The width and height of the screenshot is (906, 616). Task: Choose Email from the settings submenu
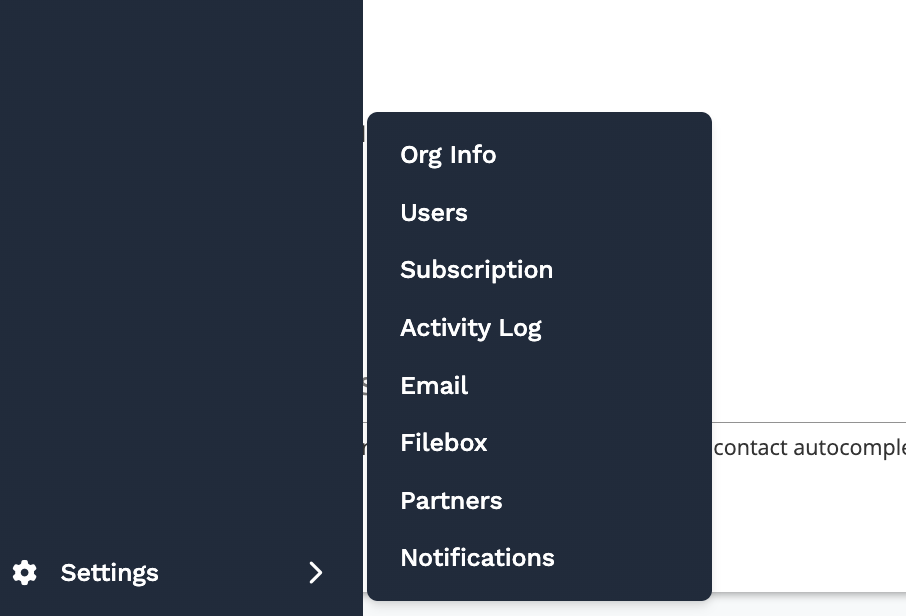pyautogui.click(x=434, y=386)
